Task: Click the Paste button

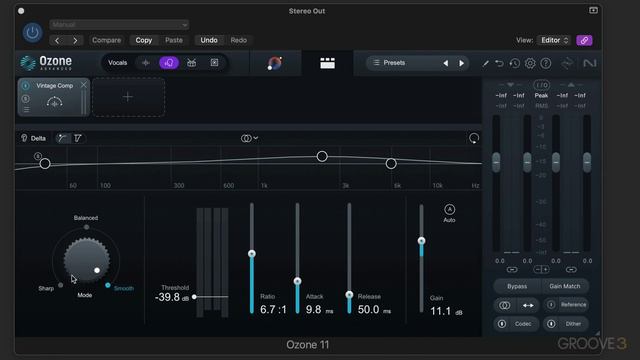Action: [x=174, y=40]
